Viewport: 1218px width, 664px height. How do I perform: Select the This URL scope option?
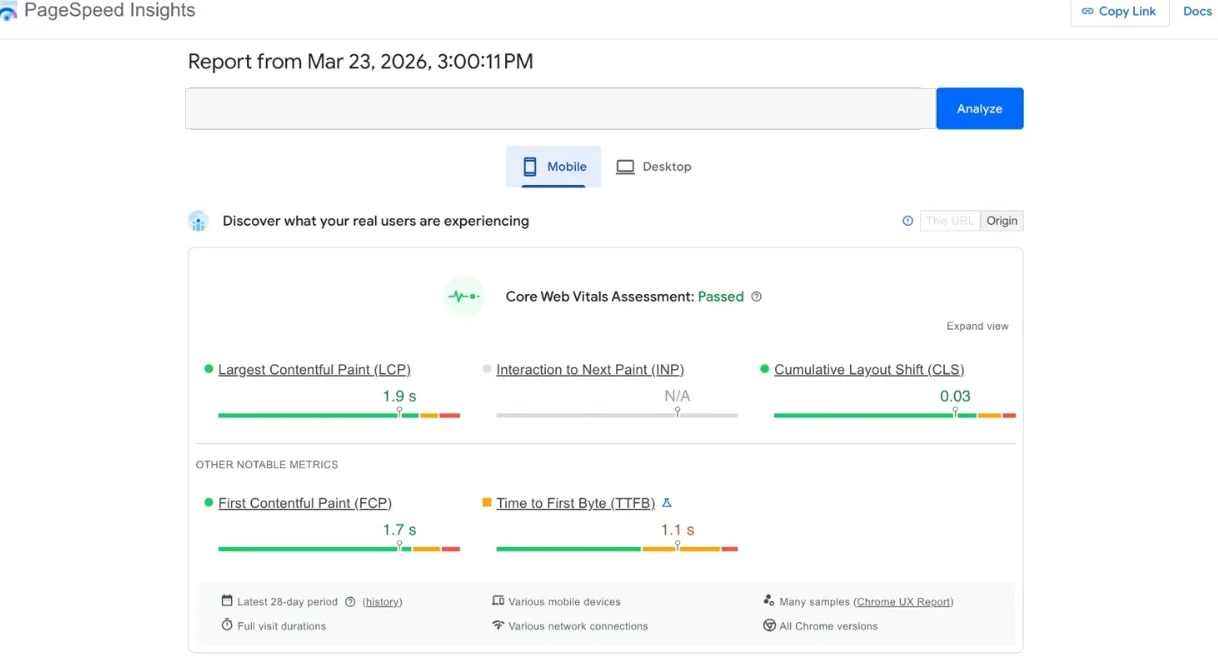(x=949, y=220)
